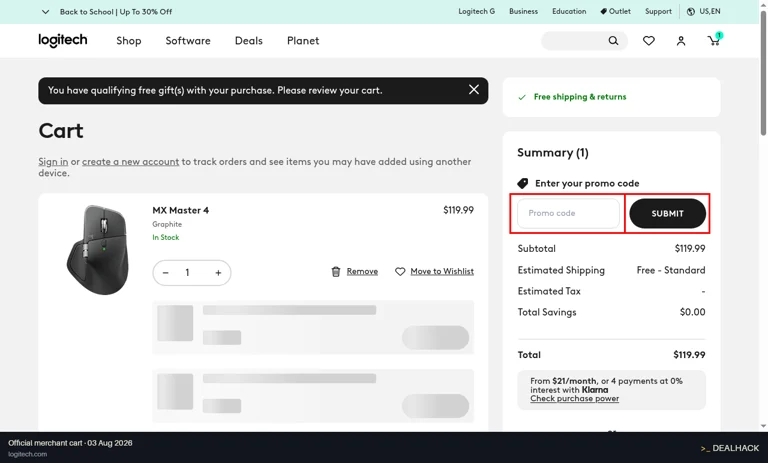Click the Remove text link
Viewport: 768px width, 463px height.
tap(362, 271)
